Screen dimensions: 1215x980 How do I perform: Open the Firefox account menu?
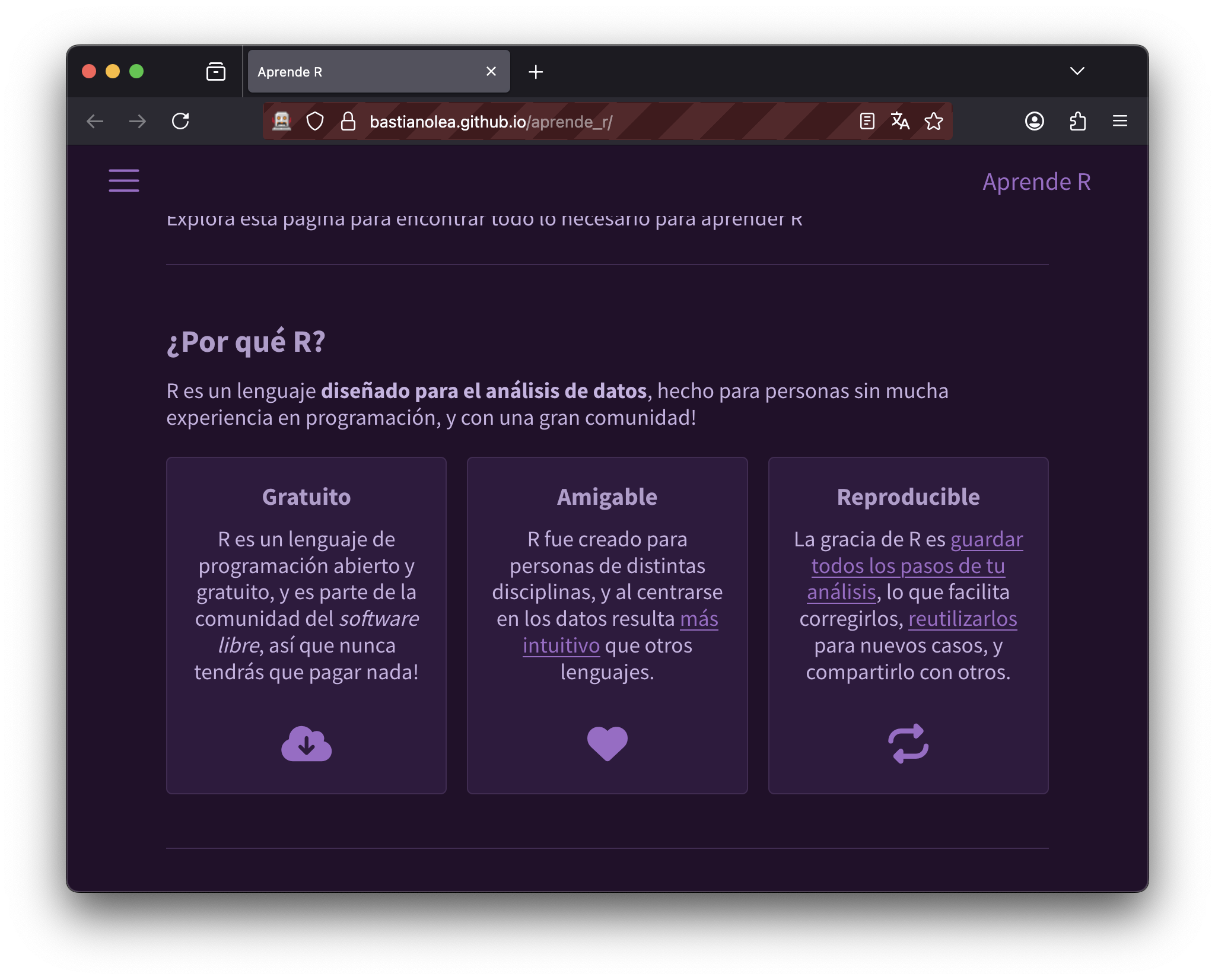[1034, 122]
